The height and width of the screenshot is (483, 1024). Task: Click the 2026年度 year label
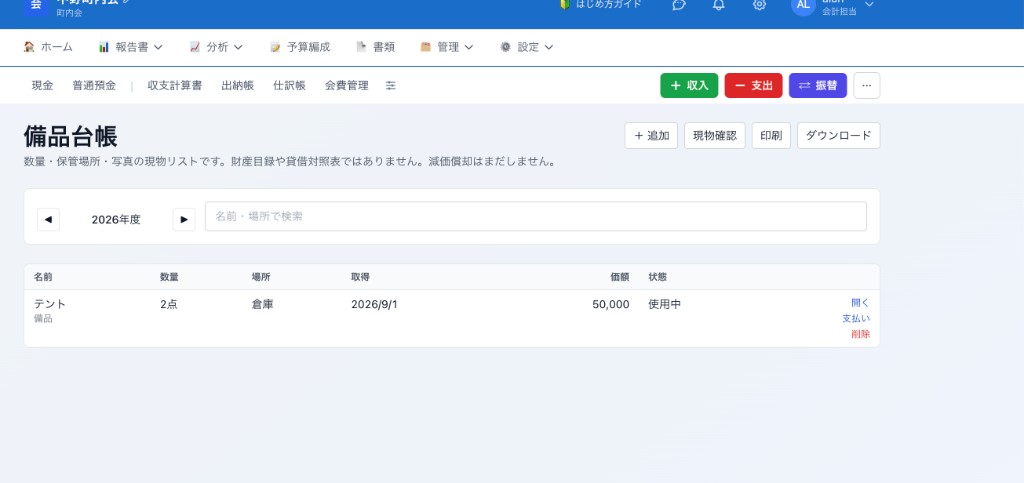[x=116, y=220]
